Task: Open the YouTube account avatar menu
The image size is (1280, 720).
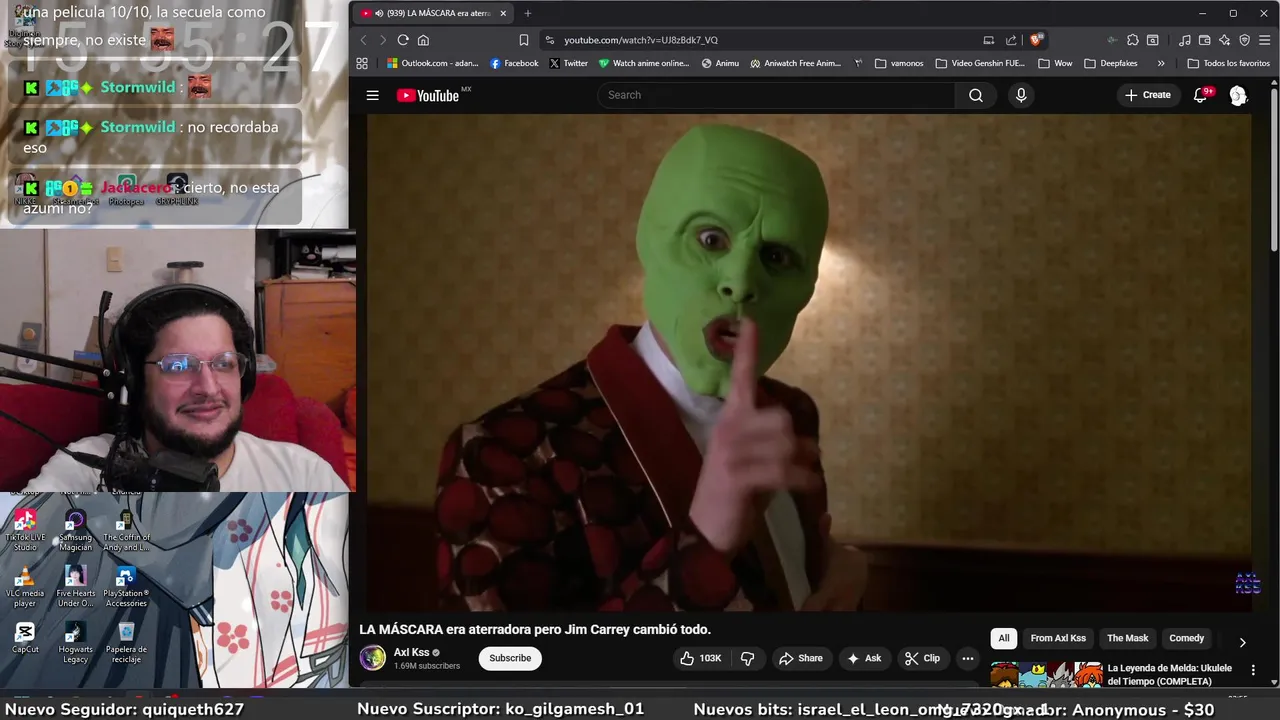Action: tap(1238, 95)
